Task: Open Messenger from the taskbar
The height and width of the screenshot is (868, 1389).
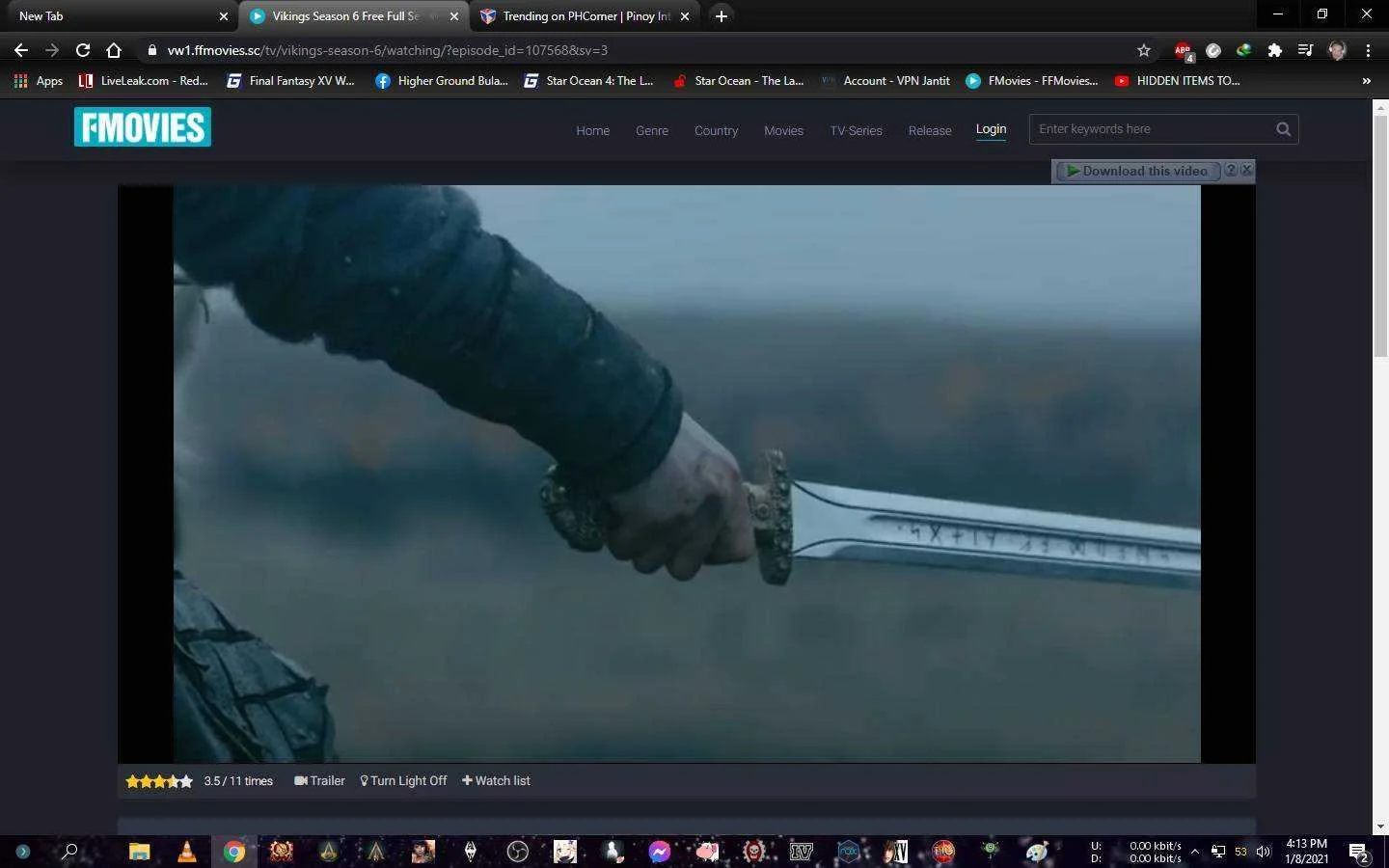Action: click(x=660, y=852)
